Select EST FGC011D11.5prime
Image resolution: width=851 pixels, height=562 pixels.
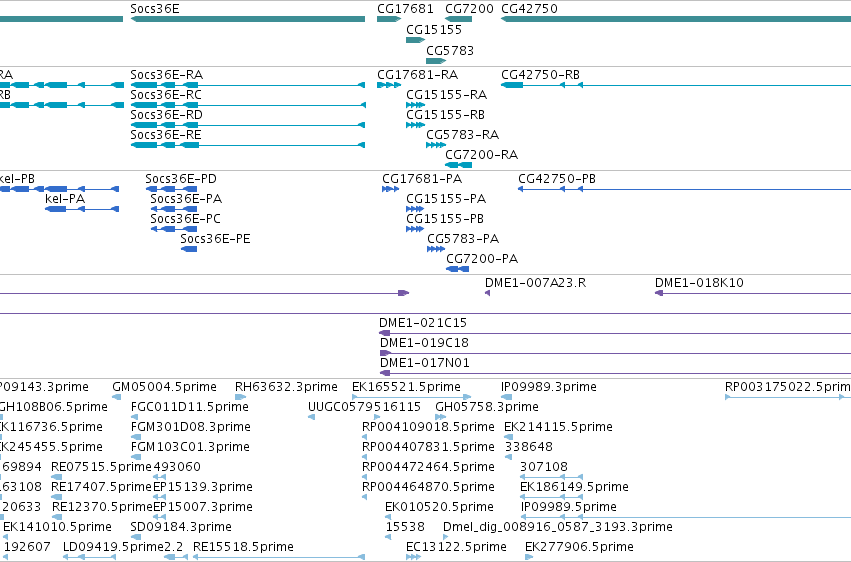click(x=190, y=407)
